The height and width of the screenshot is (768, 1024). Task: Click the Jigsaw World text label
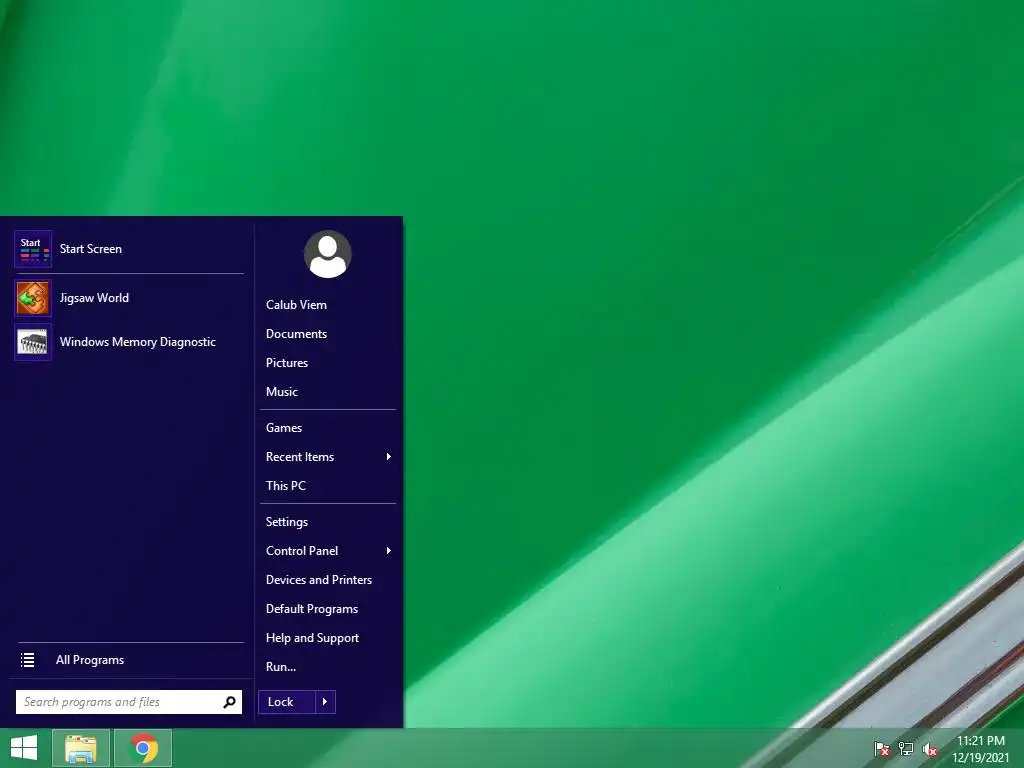(94, 298)
